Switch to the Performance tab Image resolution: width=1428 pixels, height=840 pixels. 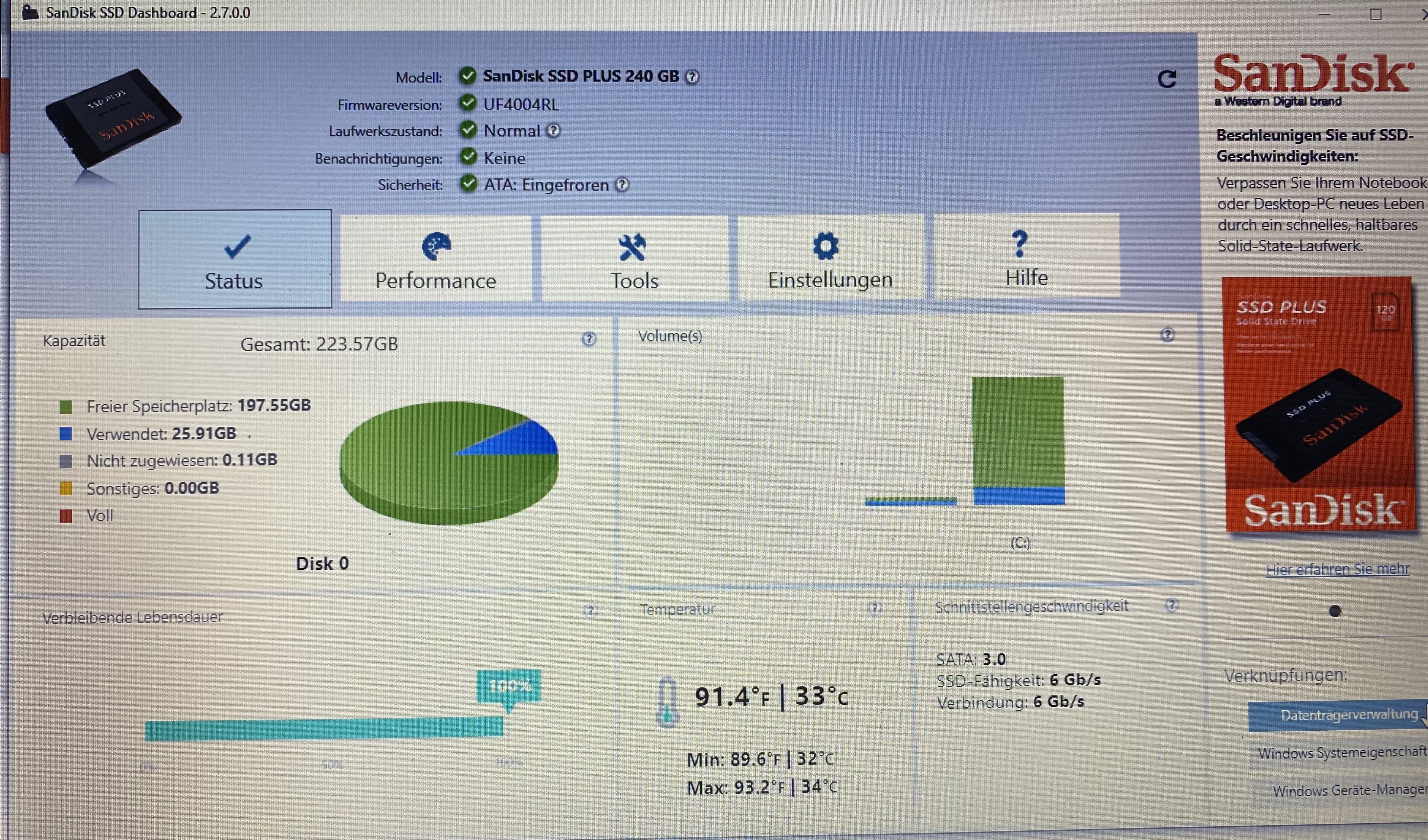(x=436, y=258)
